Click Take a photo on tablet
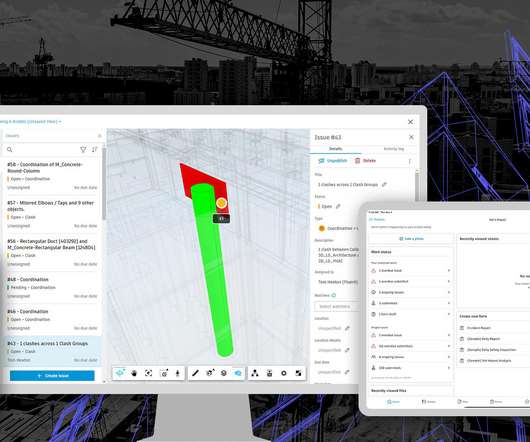Image resolution: width=530 pixels, height=442 pixels. [411, 239]
